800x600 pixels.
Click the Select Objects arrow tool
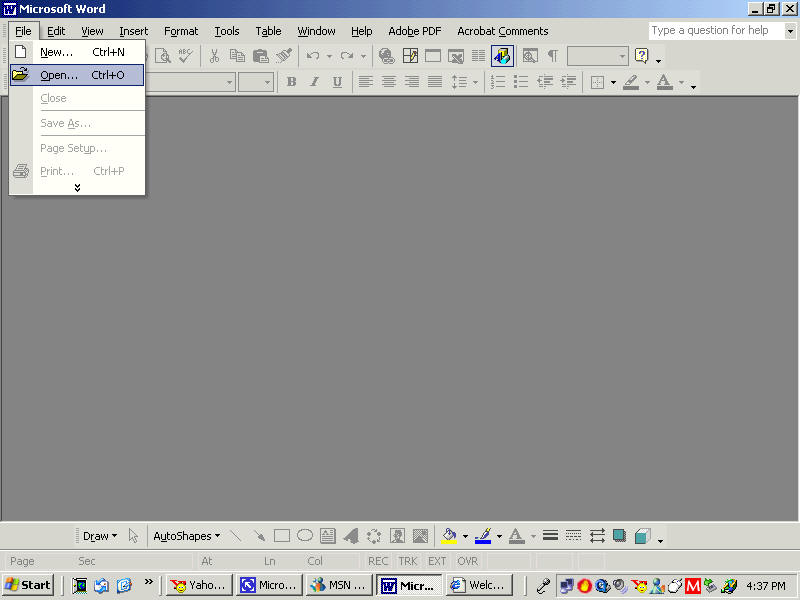click(133, 536)
